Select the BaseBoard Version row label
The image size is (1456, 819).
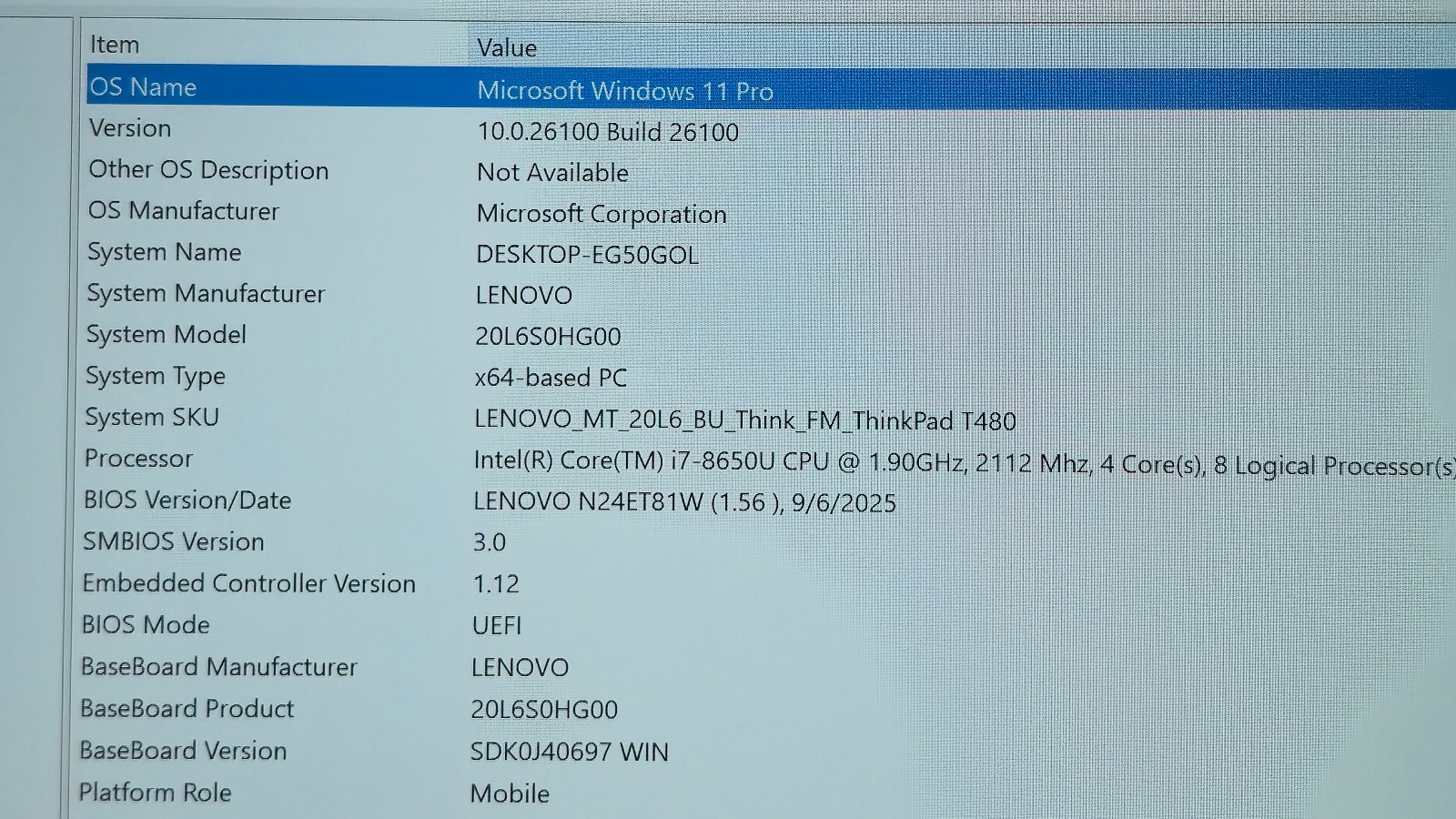click(184, 751)
